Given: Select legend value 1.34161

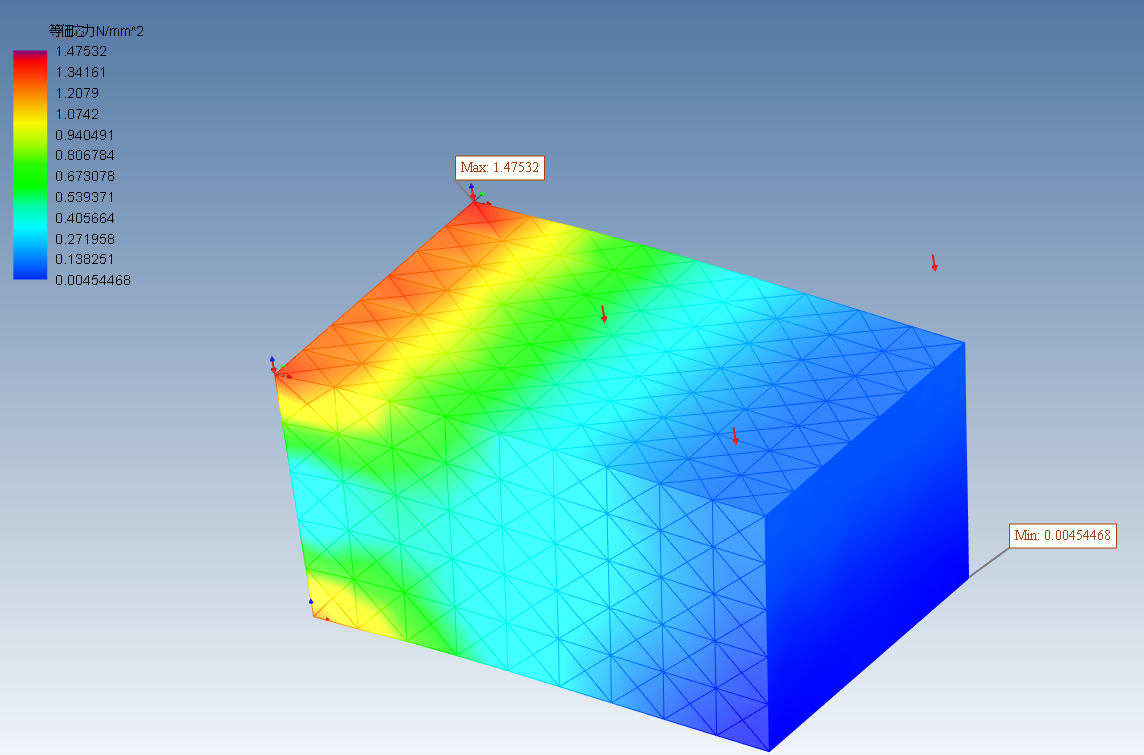Looking at the screenshot, I should click(81, 72).
